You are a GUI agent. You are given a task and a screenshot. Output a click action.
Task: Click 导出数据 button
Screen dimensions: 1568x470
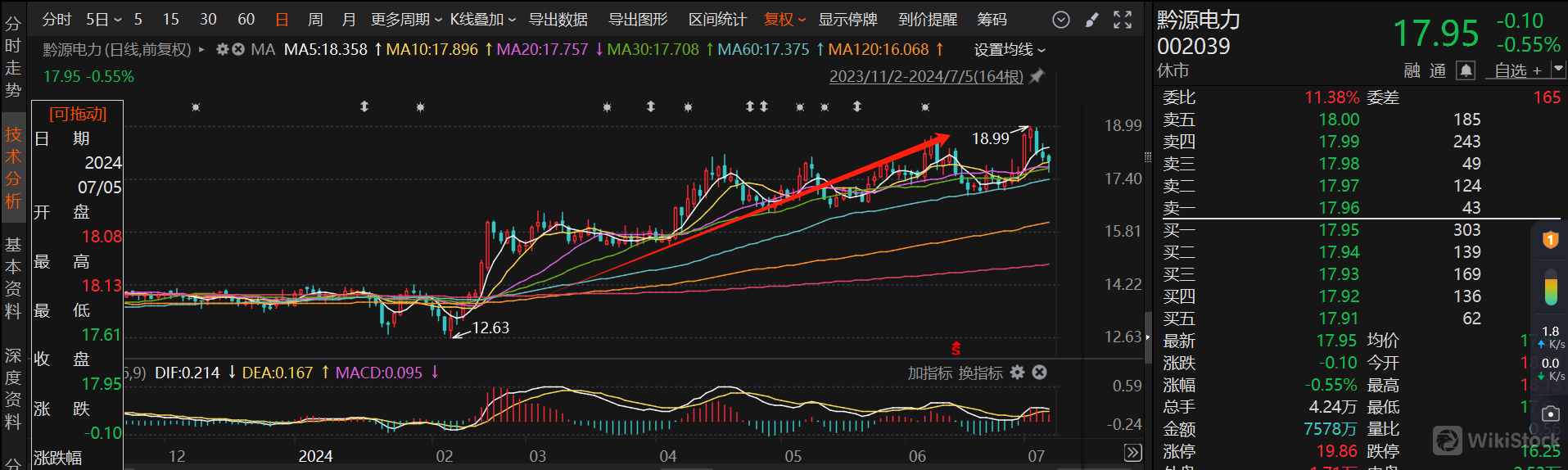click(x=558, y=20)
